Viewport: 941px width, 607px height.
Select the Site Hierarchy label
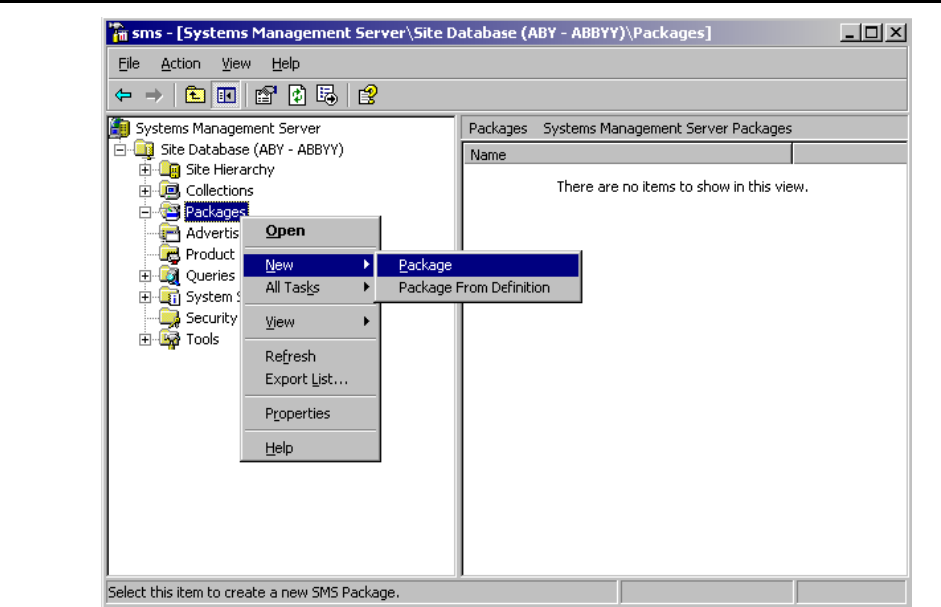coord(230,170)
